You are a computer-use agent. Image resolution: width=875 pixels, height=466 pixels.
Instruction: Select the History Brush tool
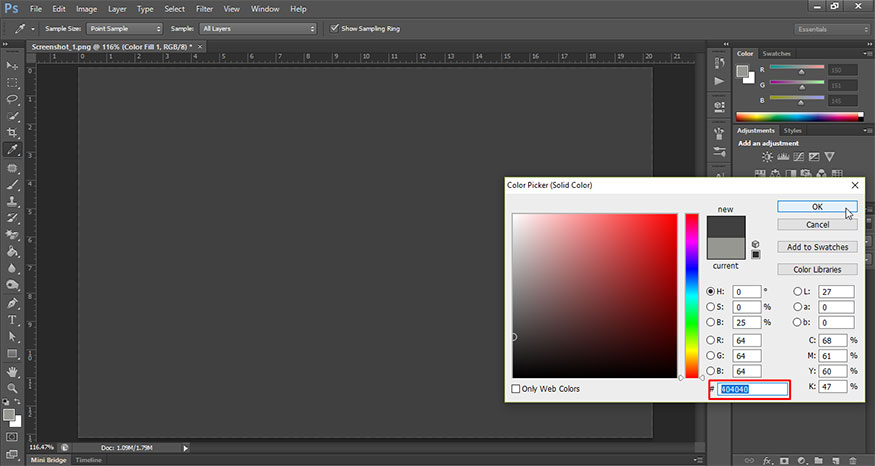[x=12, y=218]
